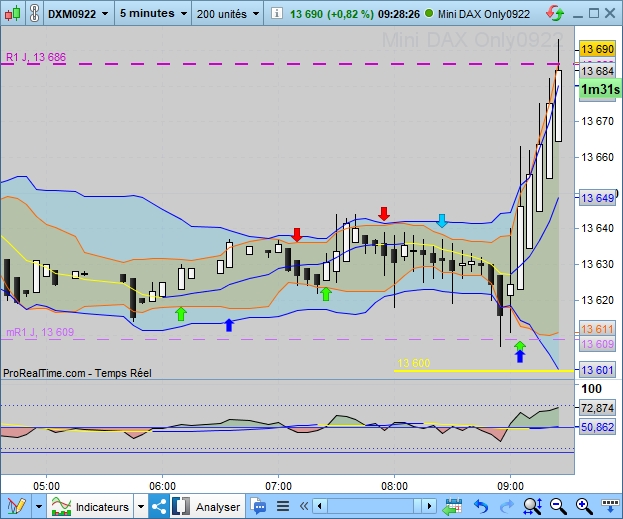Click the scrollbar right arrow
Screen dimensions: 623x519
point(429,506)
